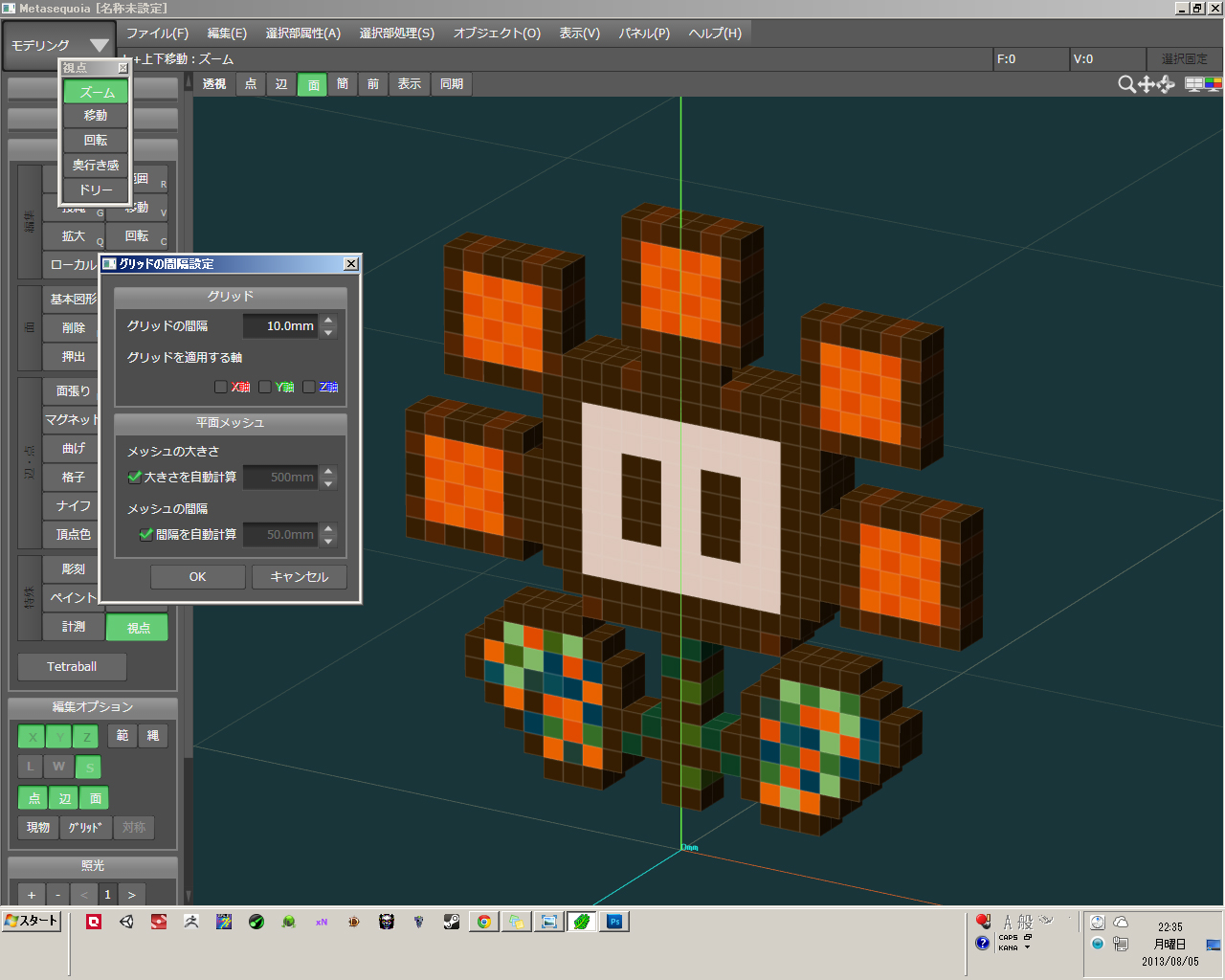Click the viewport layout split icon

click(x=1194, y=84)
